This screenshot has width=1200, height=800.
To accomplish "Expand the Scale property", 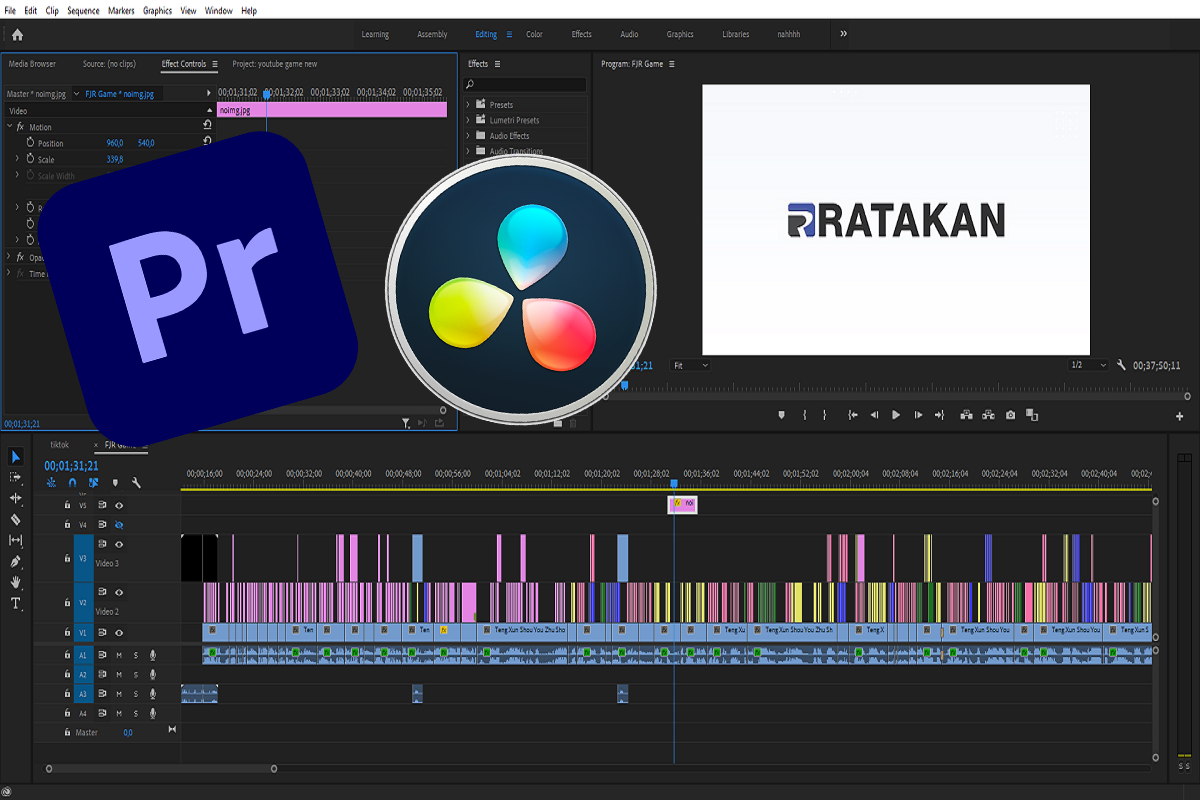I will point(17,159).
